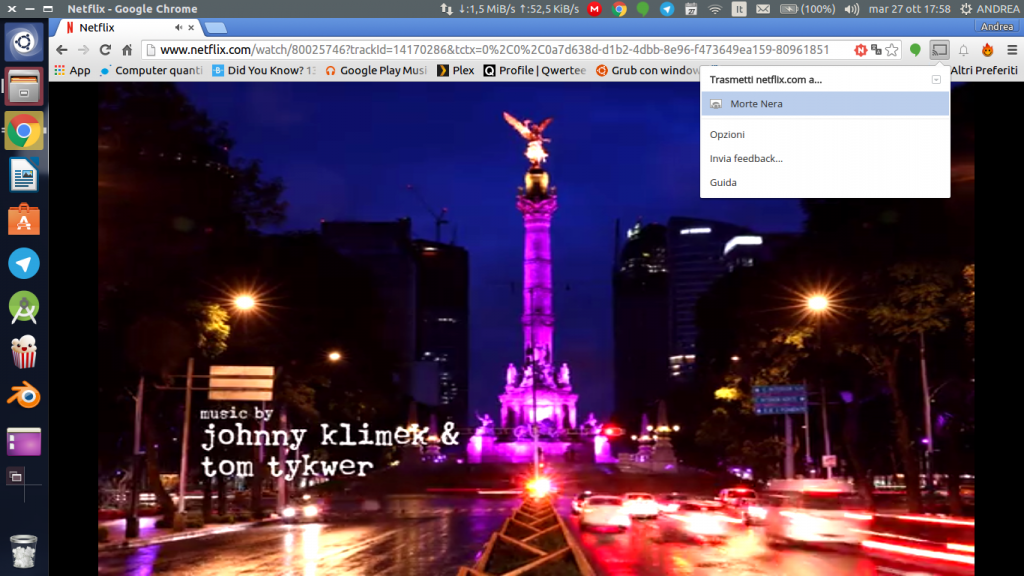The height and width of the screenshot is (576, 1024).
Task: Toggle the Google Cast extension button
Action: [x=939, y=50]
